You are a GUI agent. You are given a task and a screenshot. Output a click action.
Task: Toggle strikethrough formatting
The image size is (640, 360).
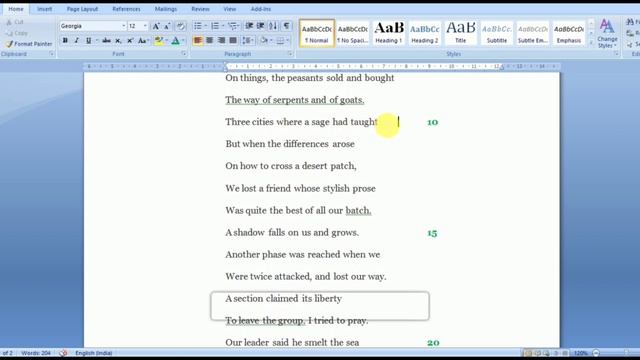[107, 40]
